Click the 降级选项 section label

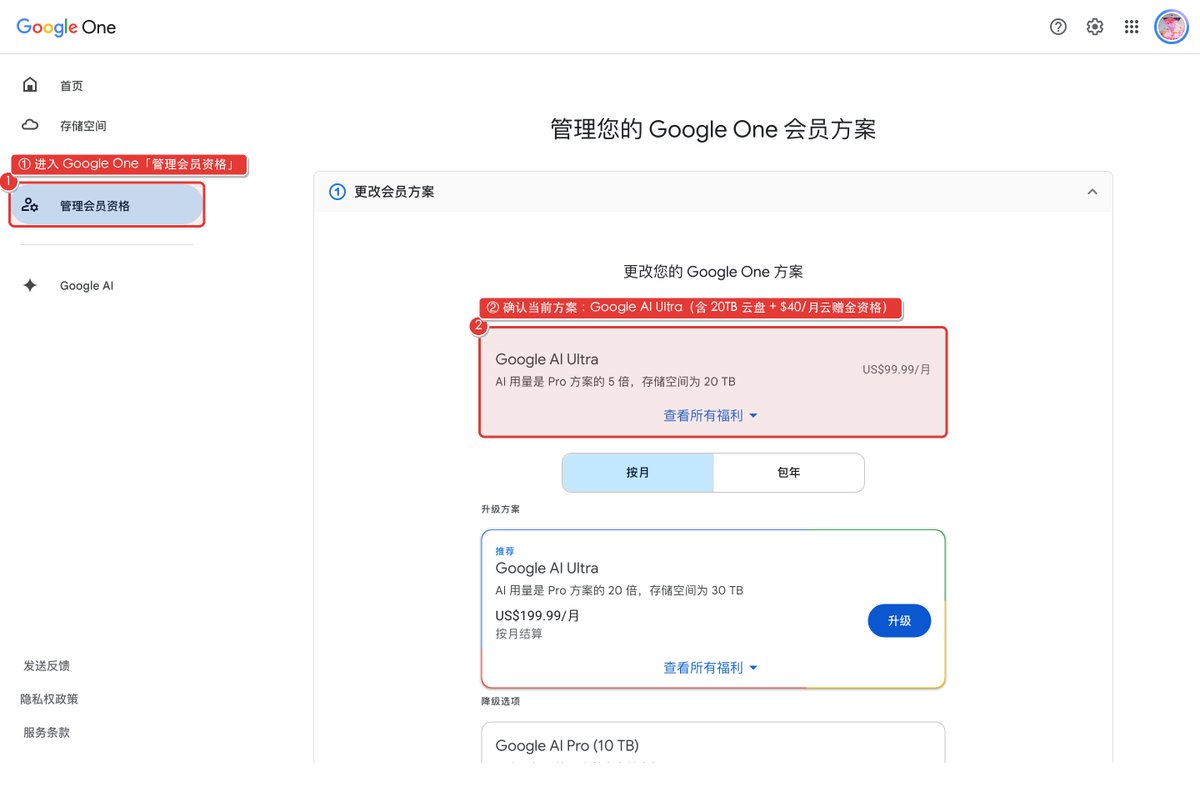(500, 701)
